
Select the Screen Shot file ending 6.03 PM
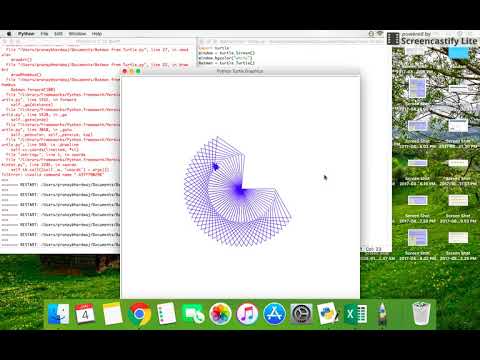point(417,134)
